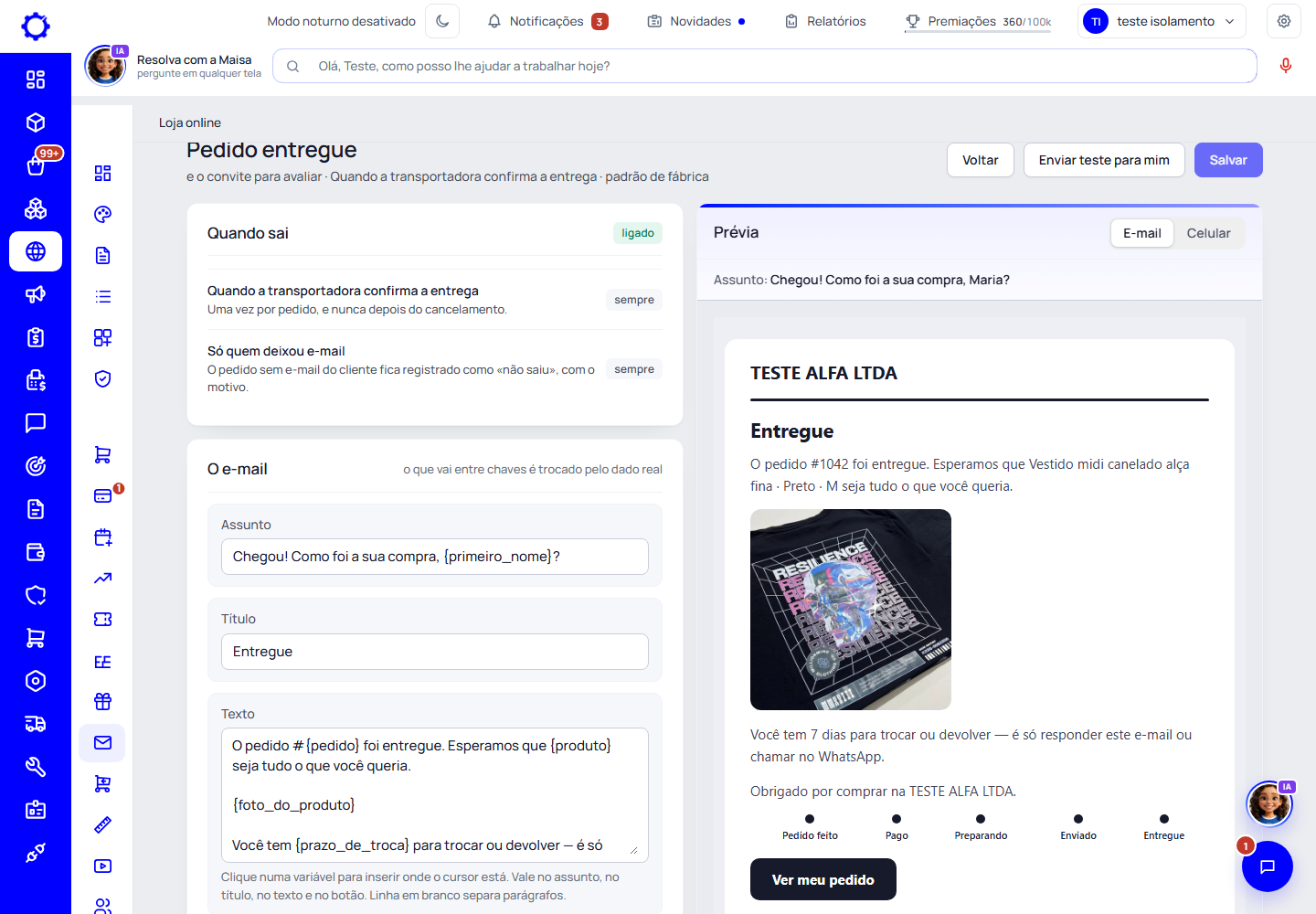Open the credit card icon with red badge
Image resolution: width=1316 pixels, height=914 pixels.
point(103,495)
